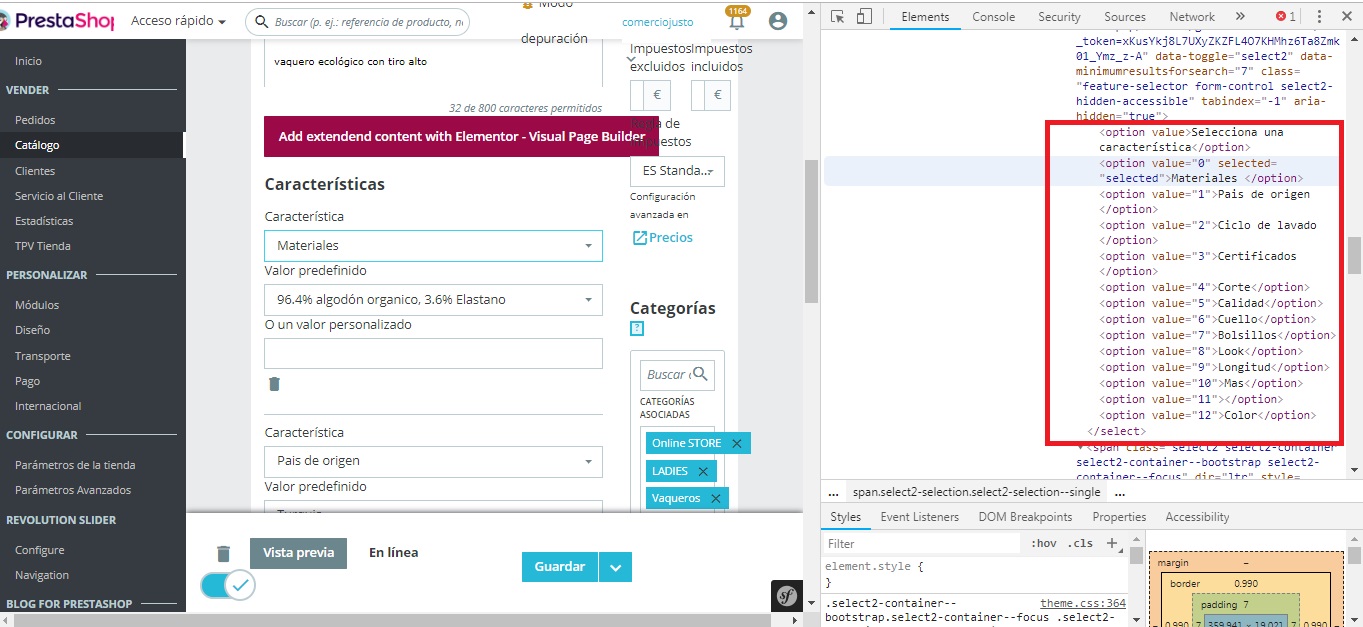Add new style rule plus icon
Image resolution: width=1363 pixels, height=627 pixels.
(x=1112, y=543)
